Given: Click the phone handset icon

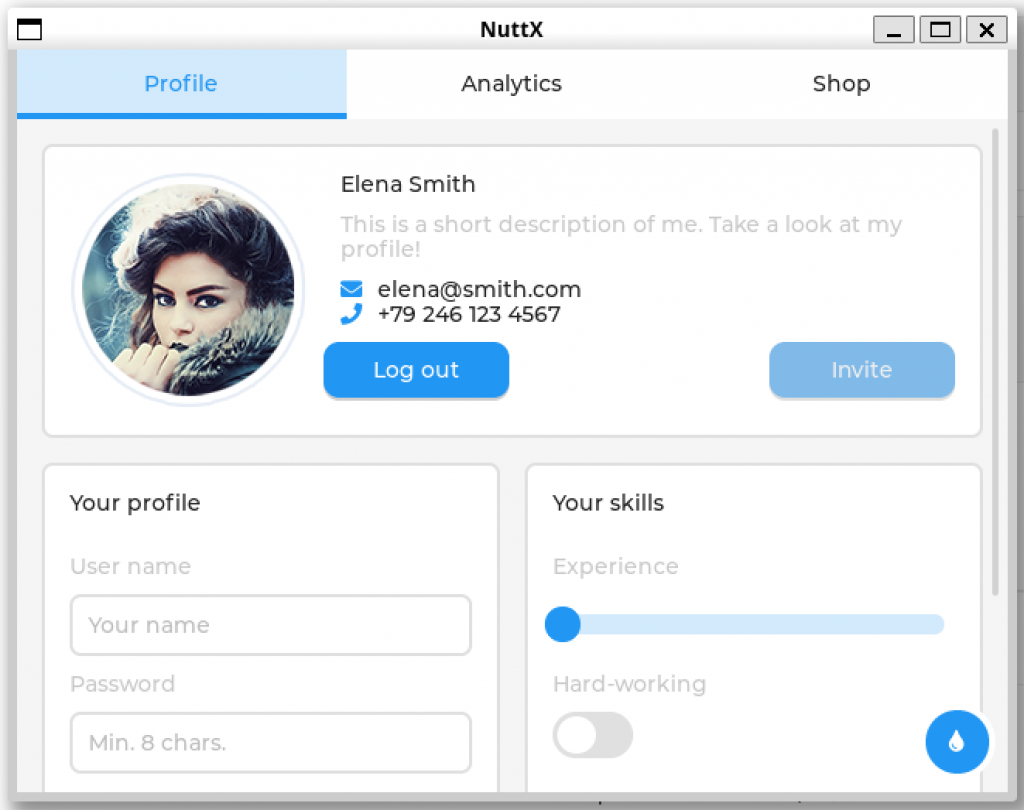Looking at the screenshot, I should point(351,315).
